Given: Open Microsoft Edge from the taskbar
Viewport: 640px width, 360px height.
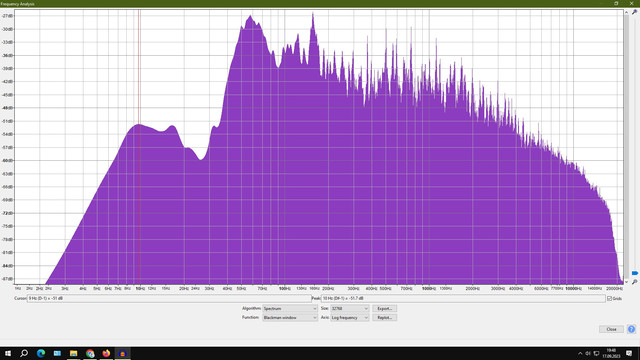Looking at the screenshot, I should (41, 353).
